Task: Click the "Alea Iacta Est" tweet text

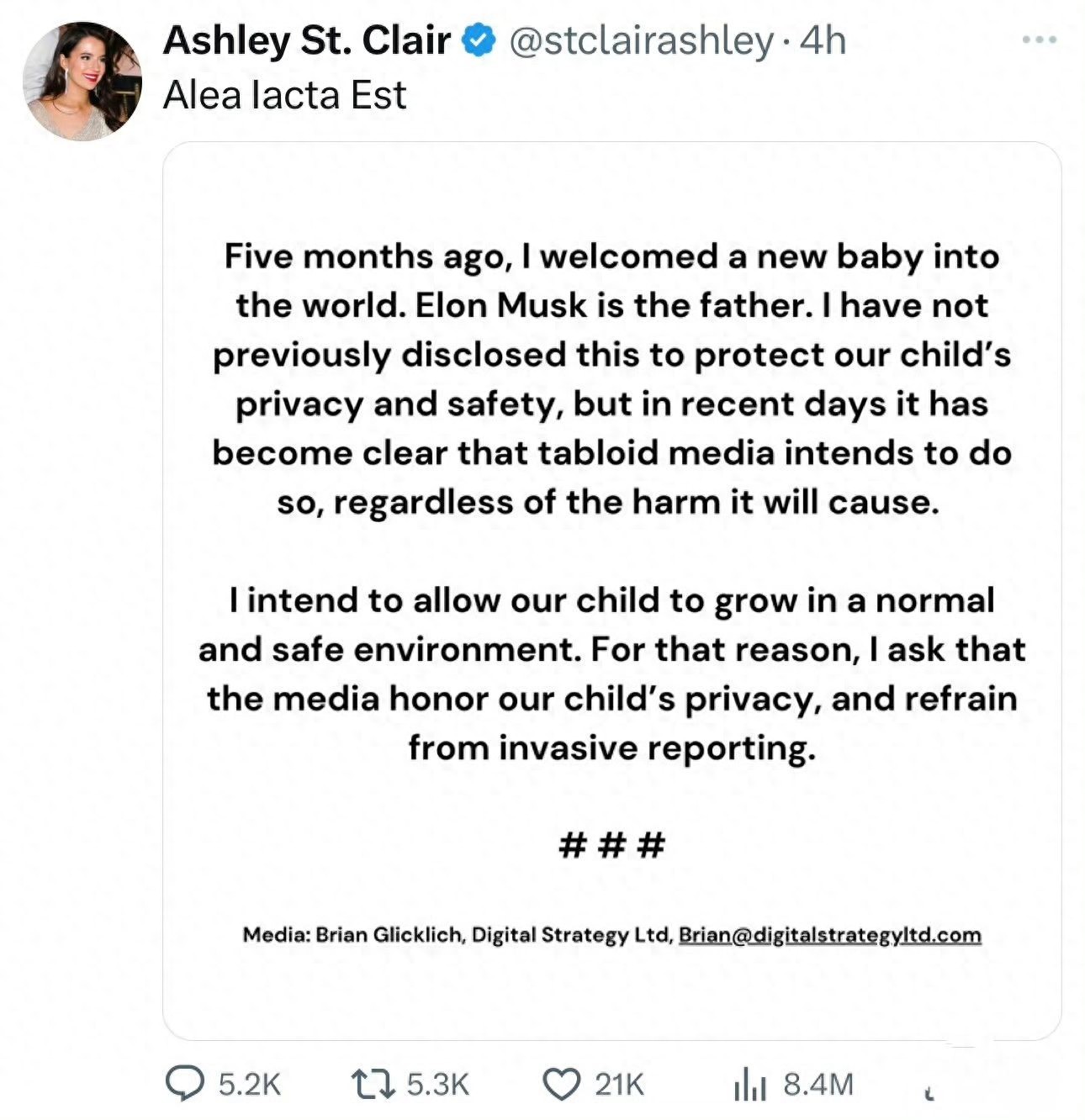Action: (284, 95)
